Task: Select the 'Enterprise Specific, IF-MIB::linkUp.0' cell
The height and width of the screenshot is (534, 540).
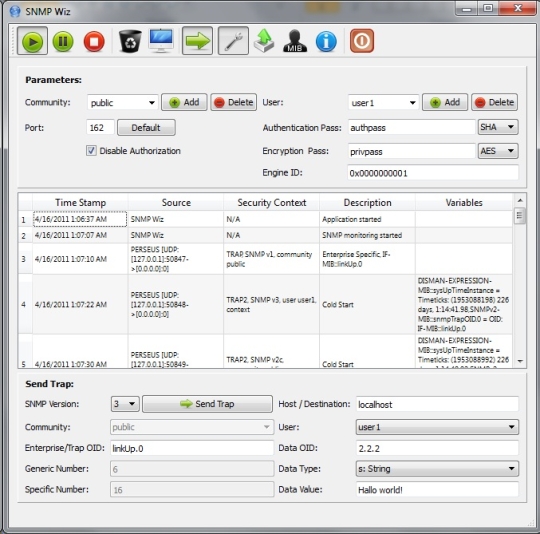Action: [367, 259]
